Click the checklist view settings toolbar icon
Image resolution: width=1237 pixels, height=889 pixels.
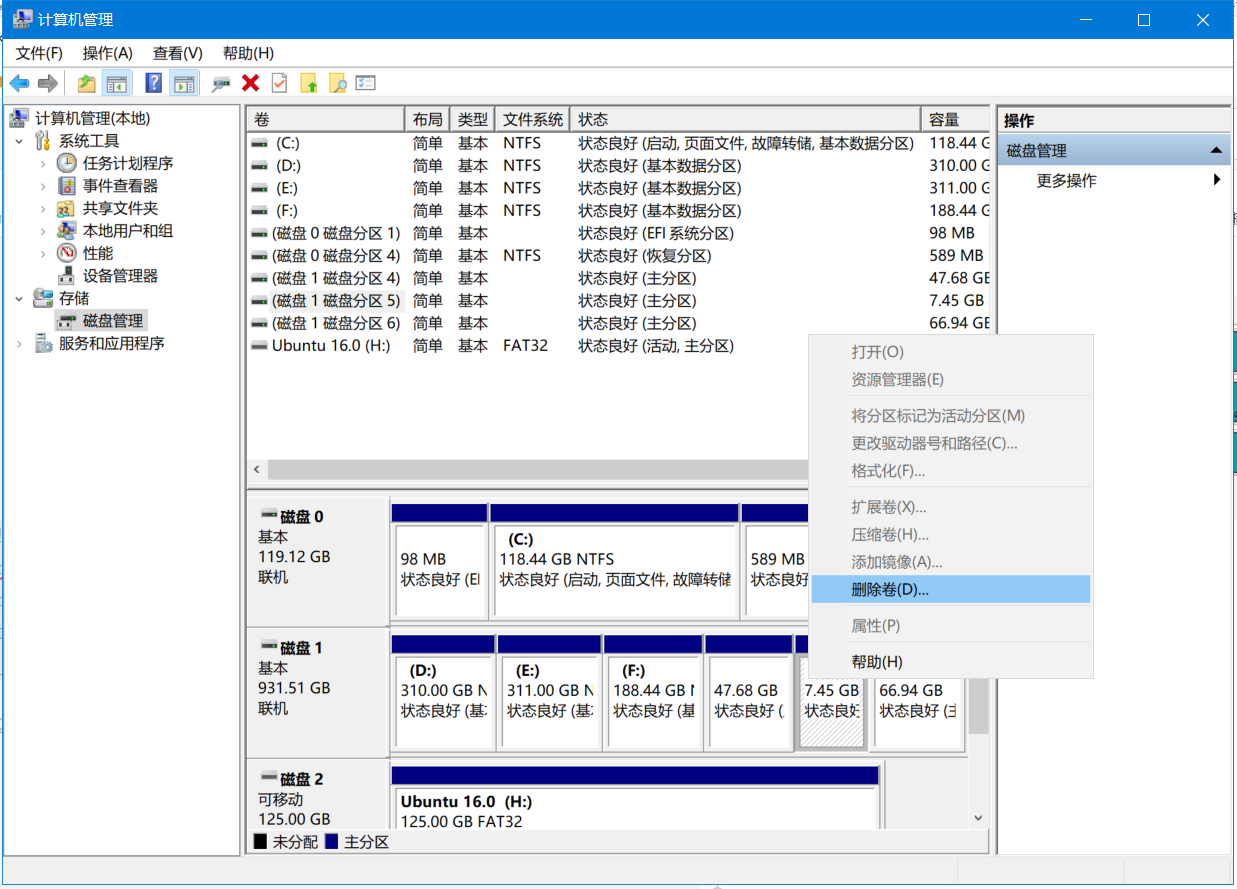tap(366, 83)
